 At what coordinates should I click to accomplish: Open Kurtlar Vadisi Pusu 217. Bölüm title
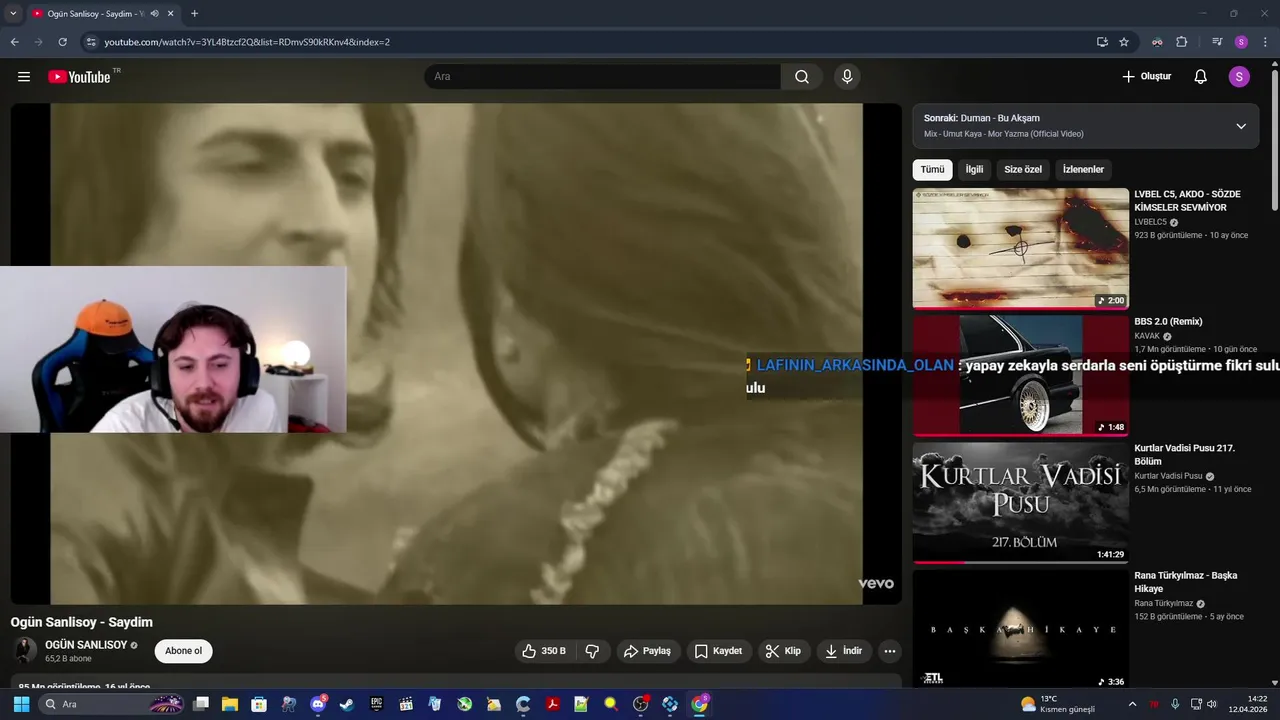coord(1185,455)
